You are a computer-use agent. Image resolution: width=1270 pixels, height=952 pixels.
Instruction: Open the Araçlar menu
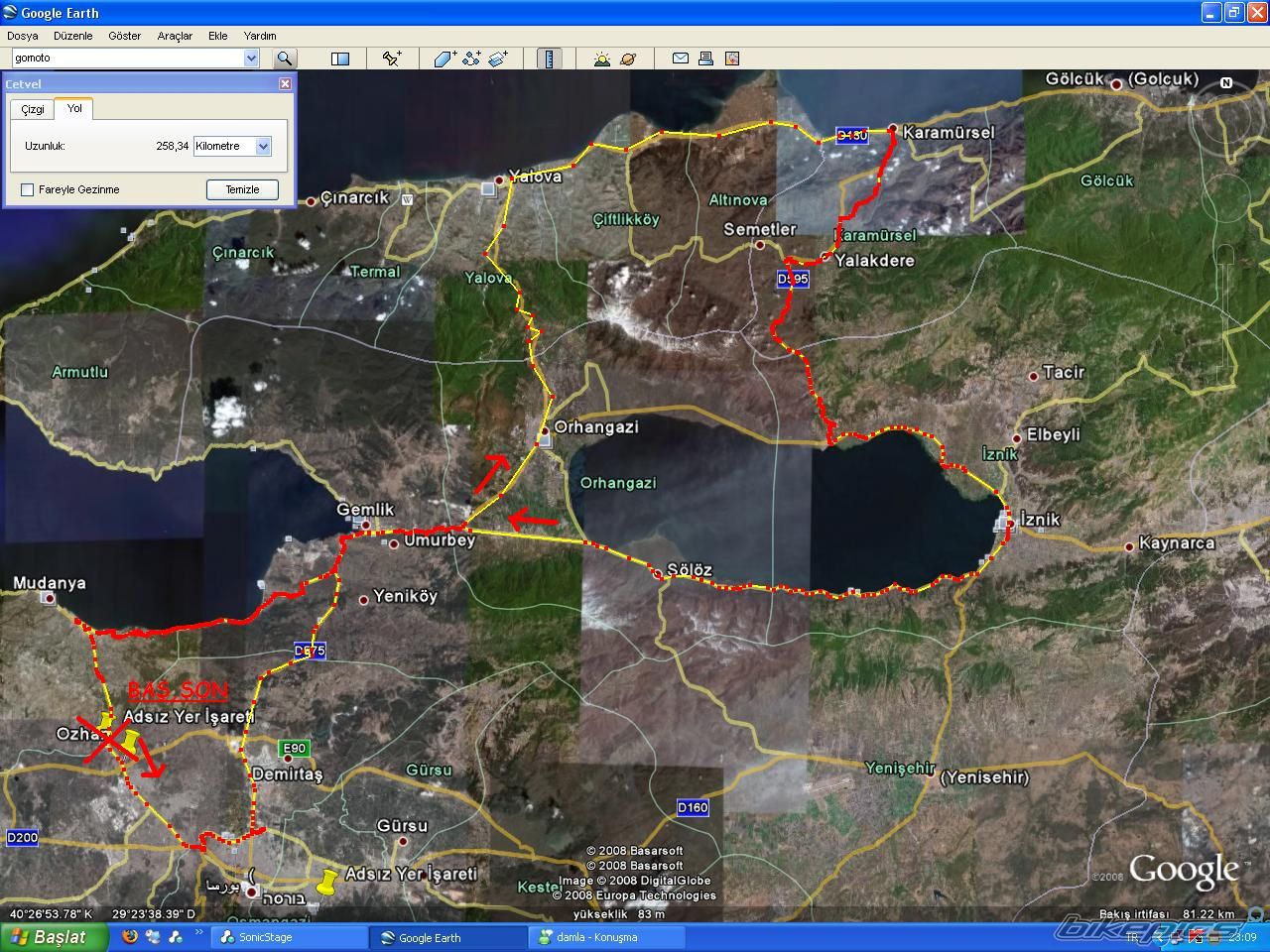click(175, 36)
